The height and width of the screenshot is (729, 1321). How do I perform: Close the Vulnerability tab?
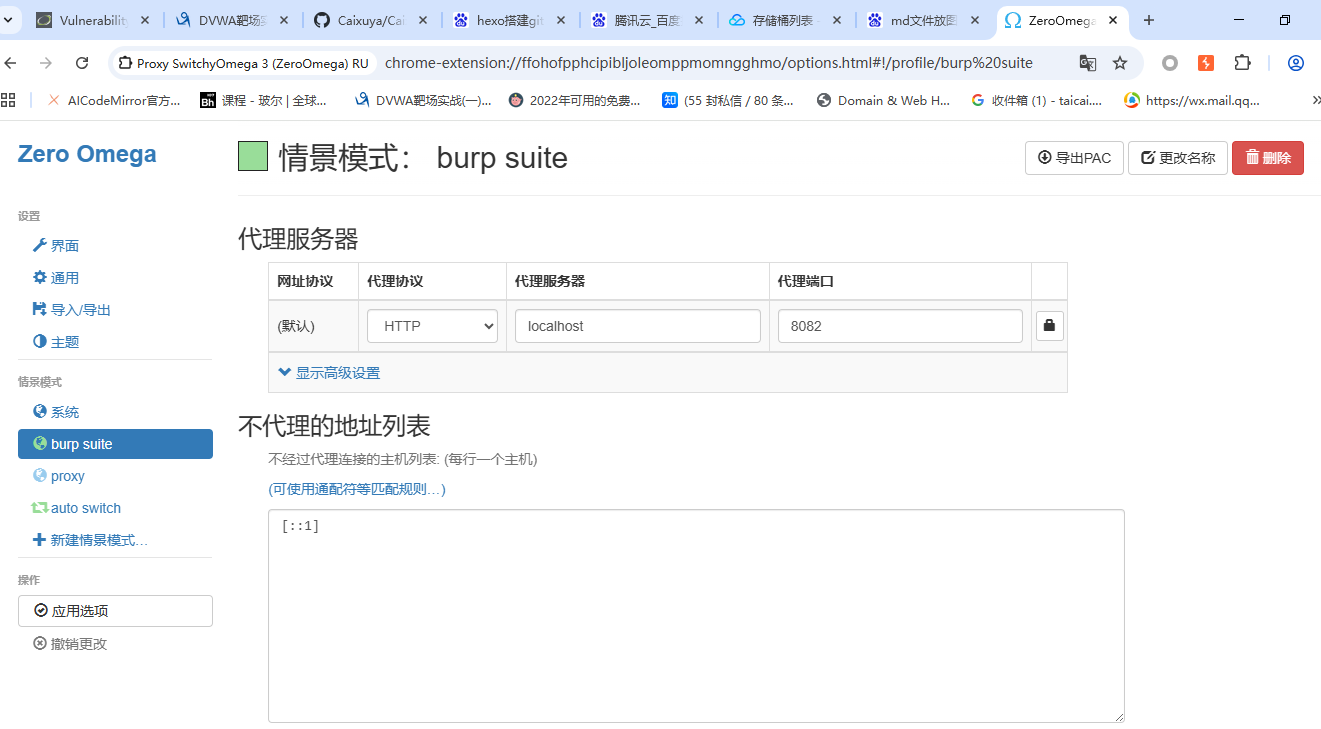coord(145,20)
